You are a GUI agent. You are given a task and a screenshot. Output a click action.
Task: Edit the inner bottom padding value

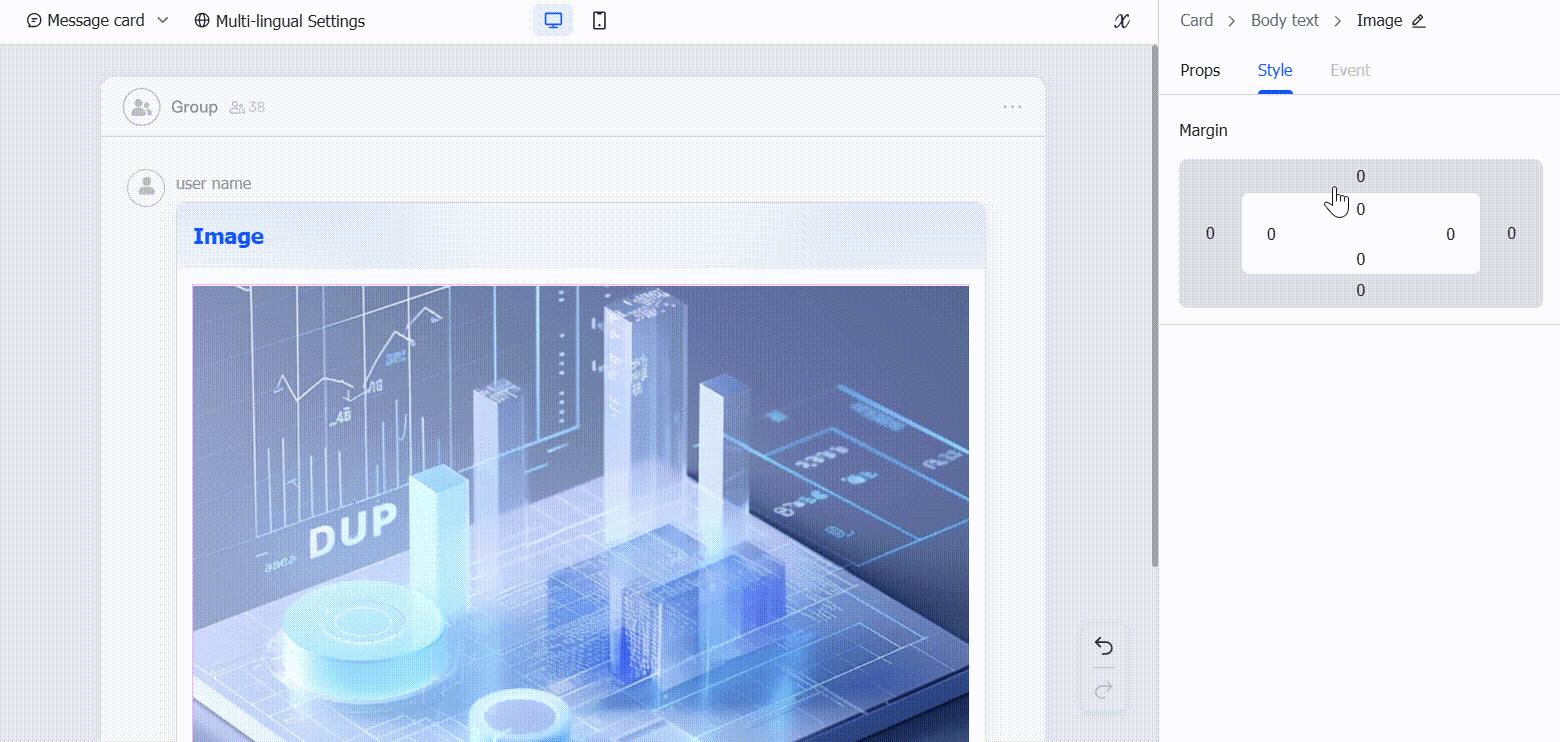point(1360,259)
